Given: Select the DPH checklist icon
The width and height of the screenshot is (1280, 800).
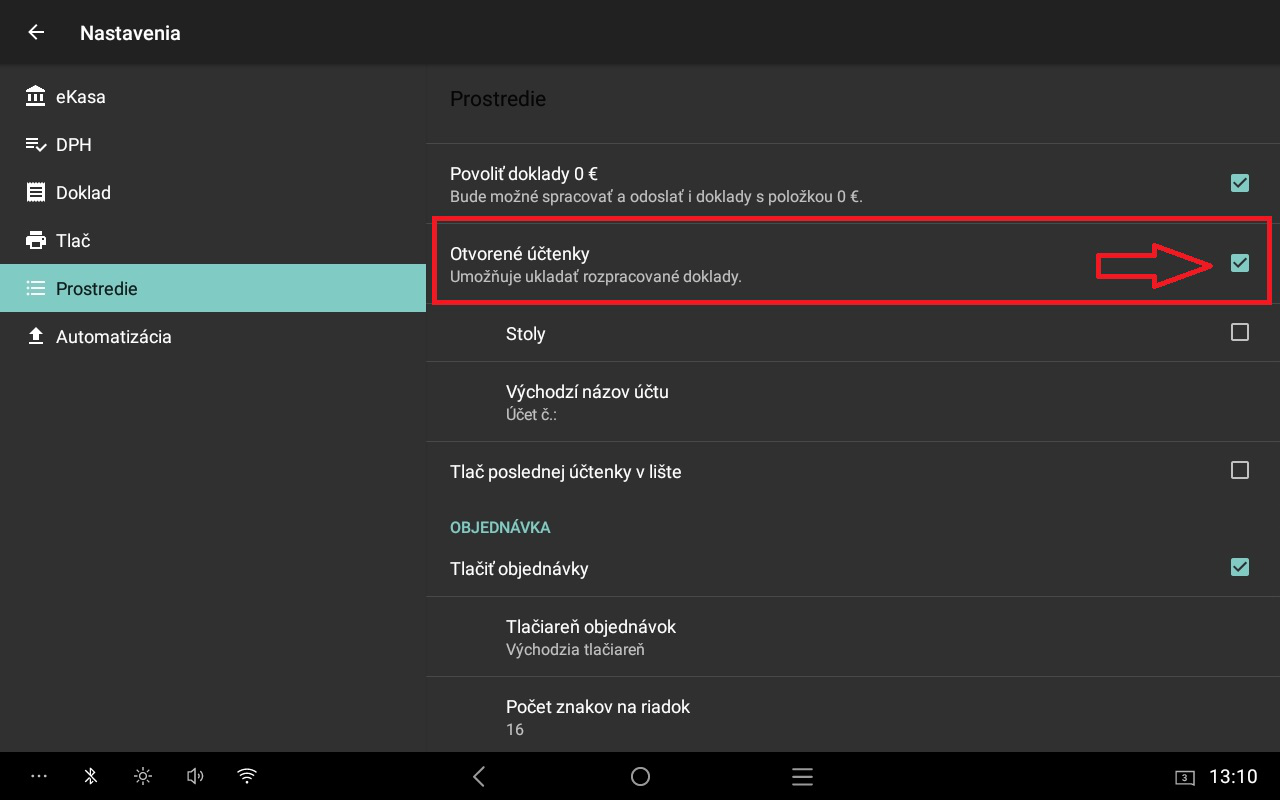Looking at the screenshot, I should [36, 144].
